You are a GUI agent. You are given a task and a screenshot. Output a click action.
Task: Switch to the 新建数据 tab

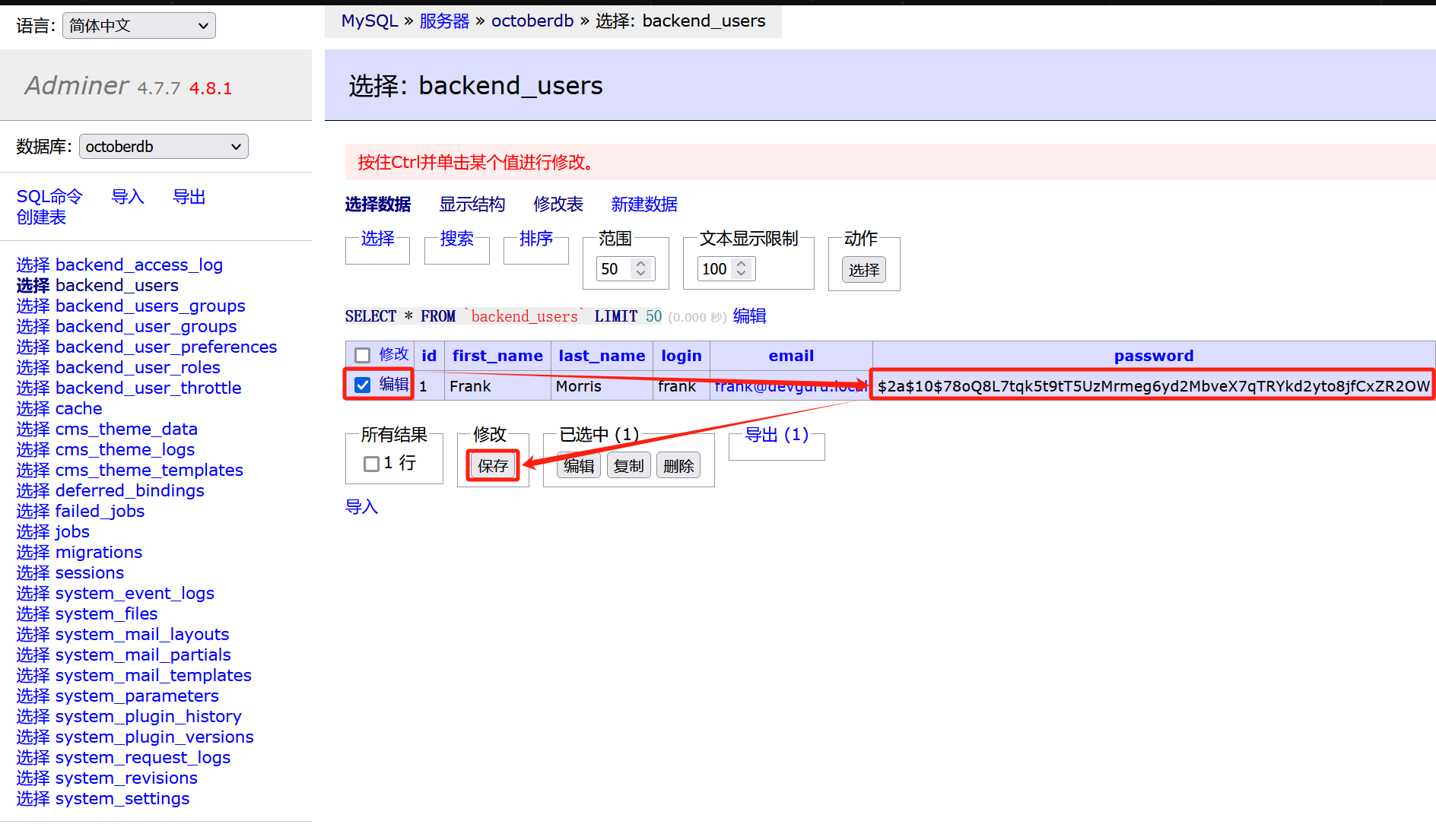(x=643, y=204)
